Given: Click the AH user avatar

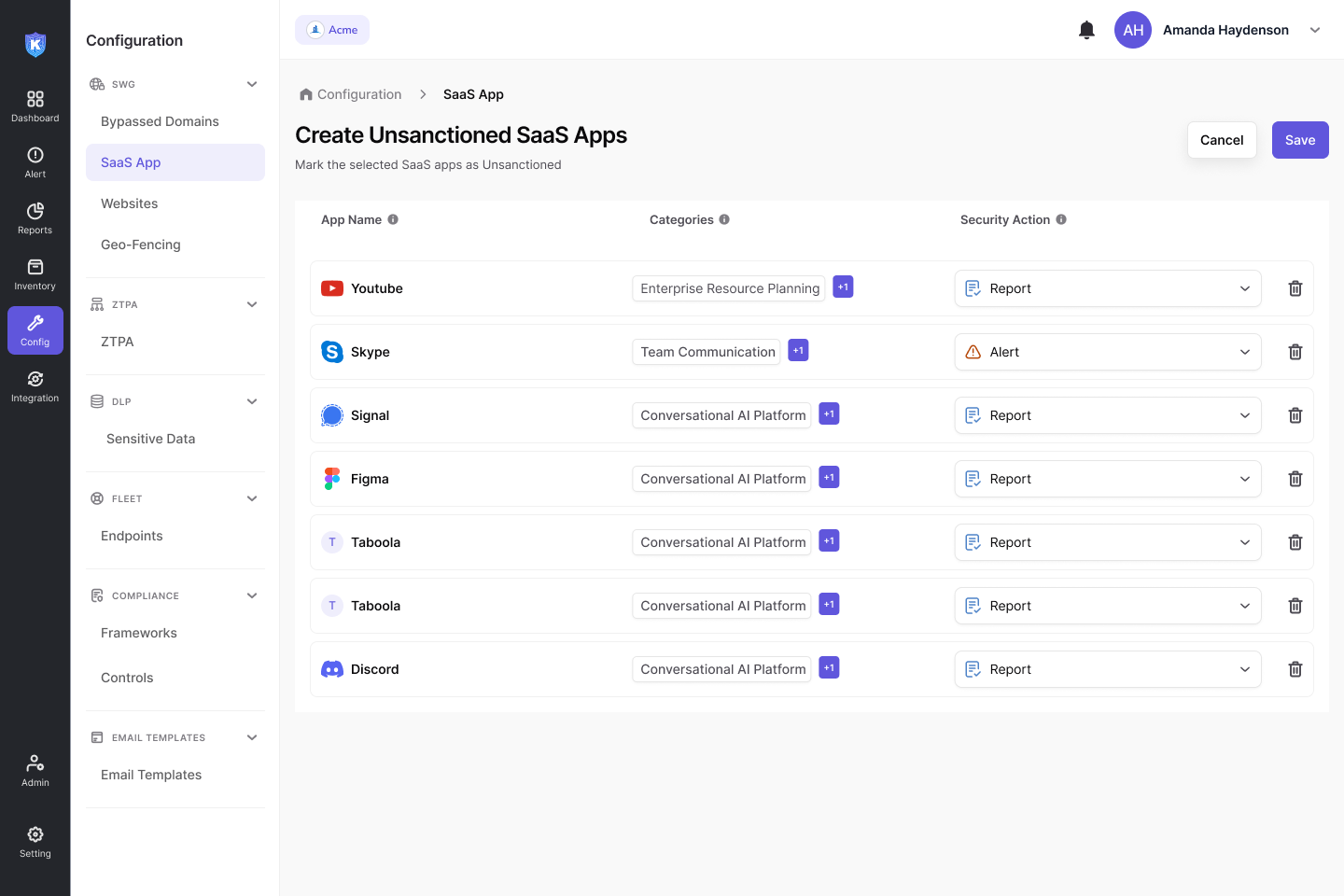Looking at the screenshot, I should point(1133,30).
